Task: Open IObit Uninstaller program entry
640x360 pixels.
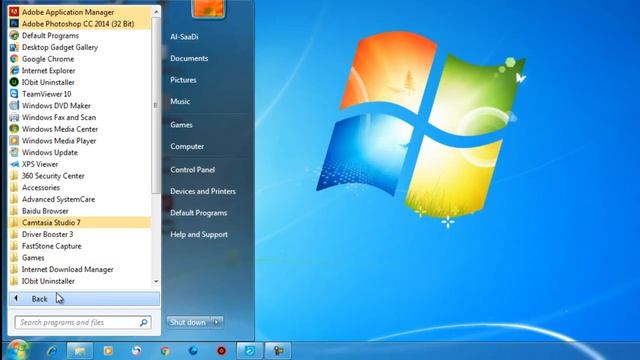Action: tap(80, 82)
